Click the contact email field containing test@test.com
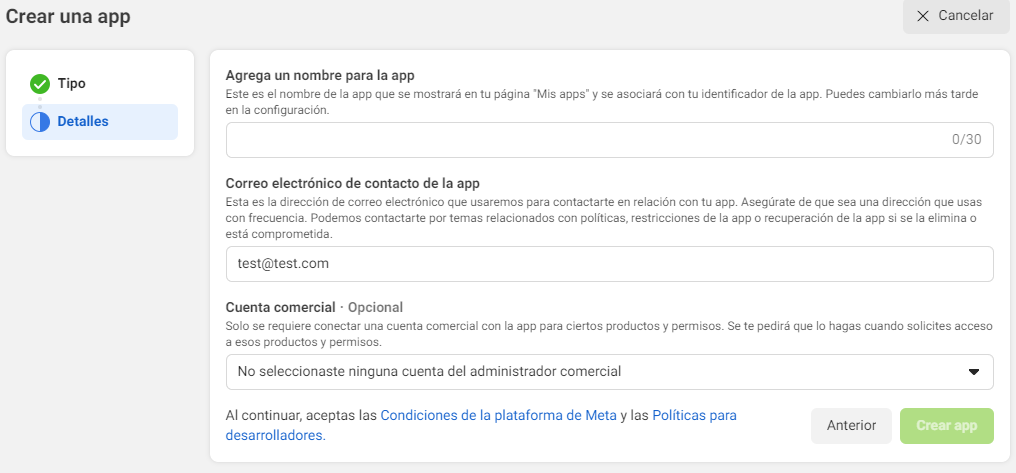Viewport: 1016px width, 473px height. click(x=609, y=264)
